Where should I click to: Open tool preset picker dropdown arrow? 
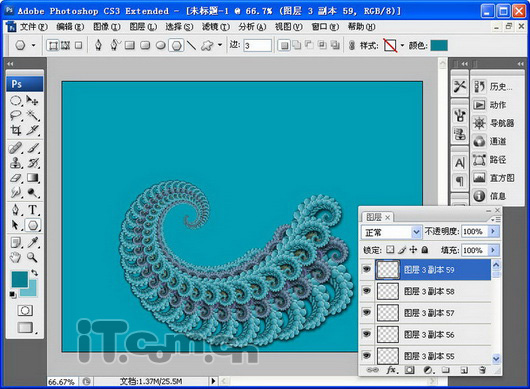(x=33, y=45)
